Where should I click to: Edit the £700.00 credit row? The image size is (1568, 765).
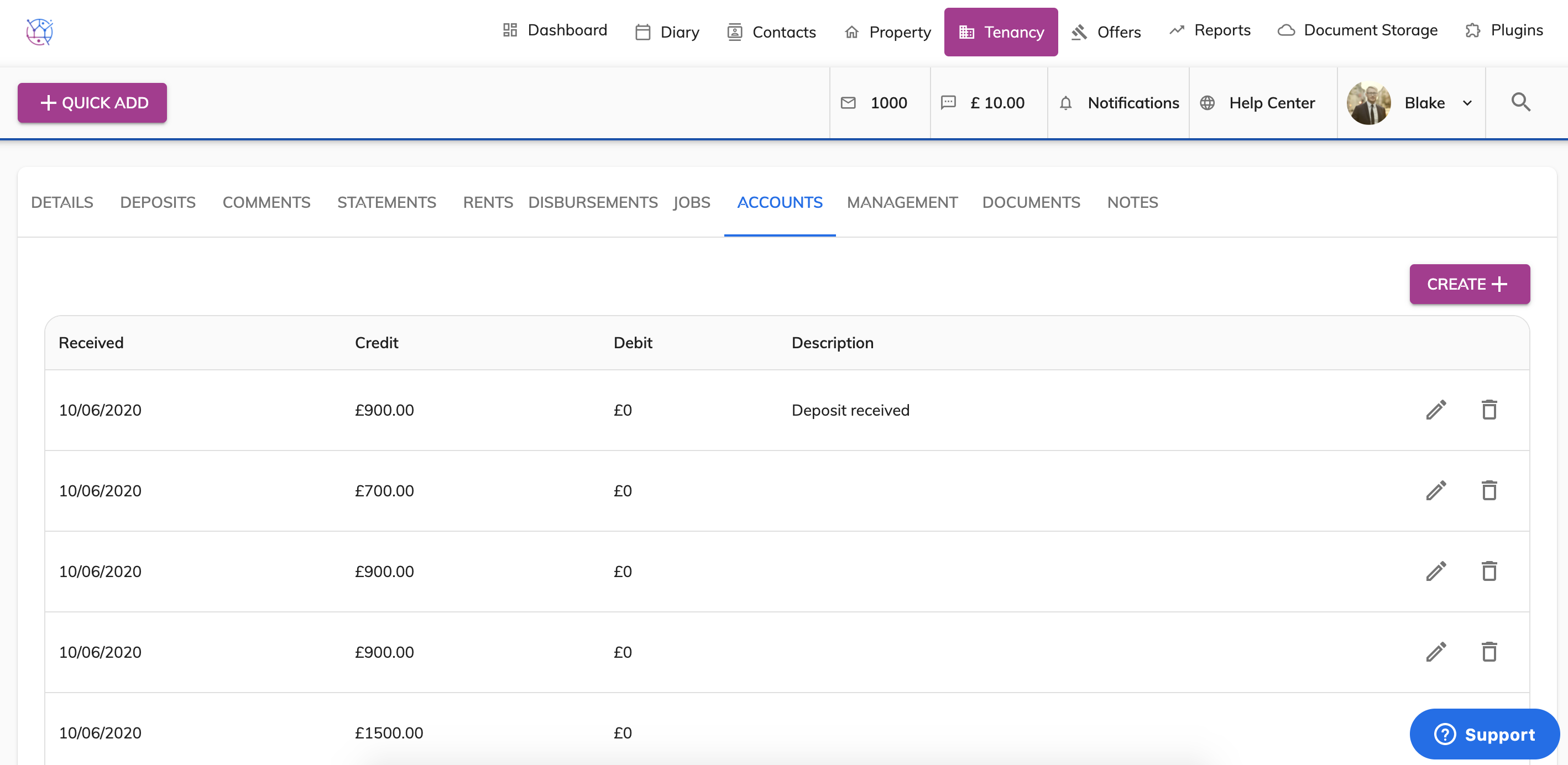[1436, 490]
